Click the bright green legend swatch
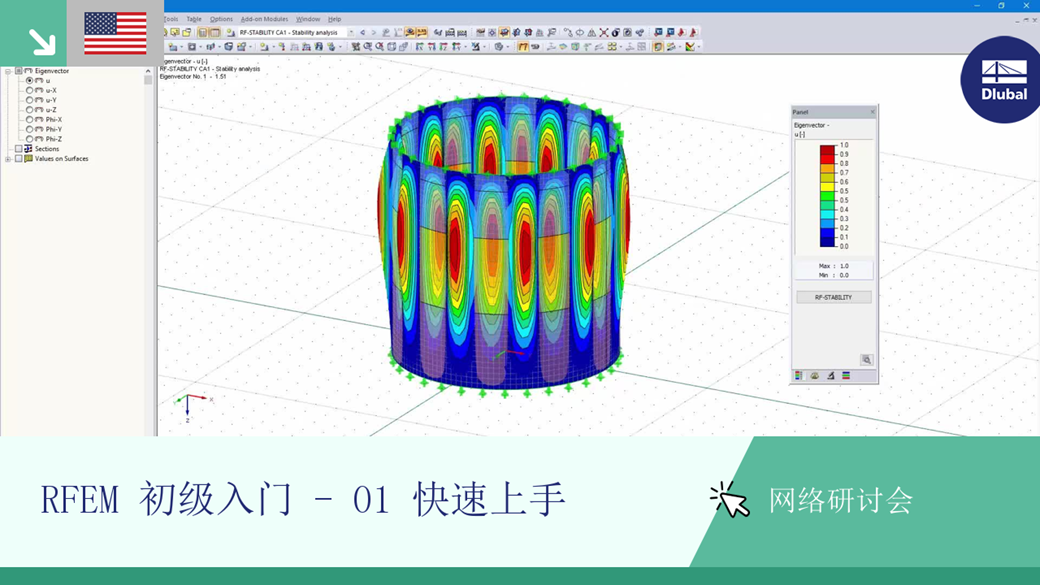This screenshot has width=1040, height=585. (828, 196)
